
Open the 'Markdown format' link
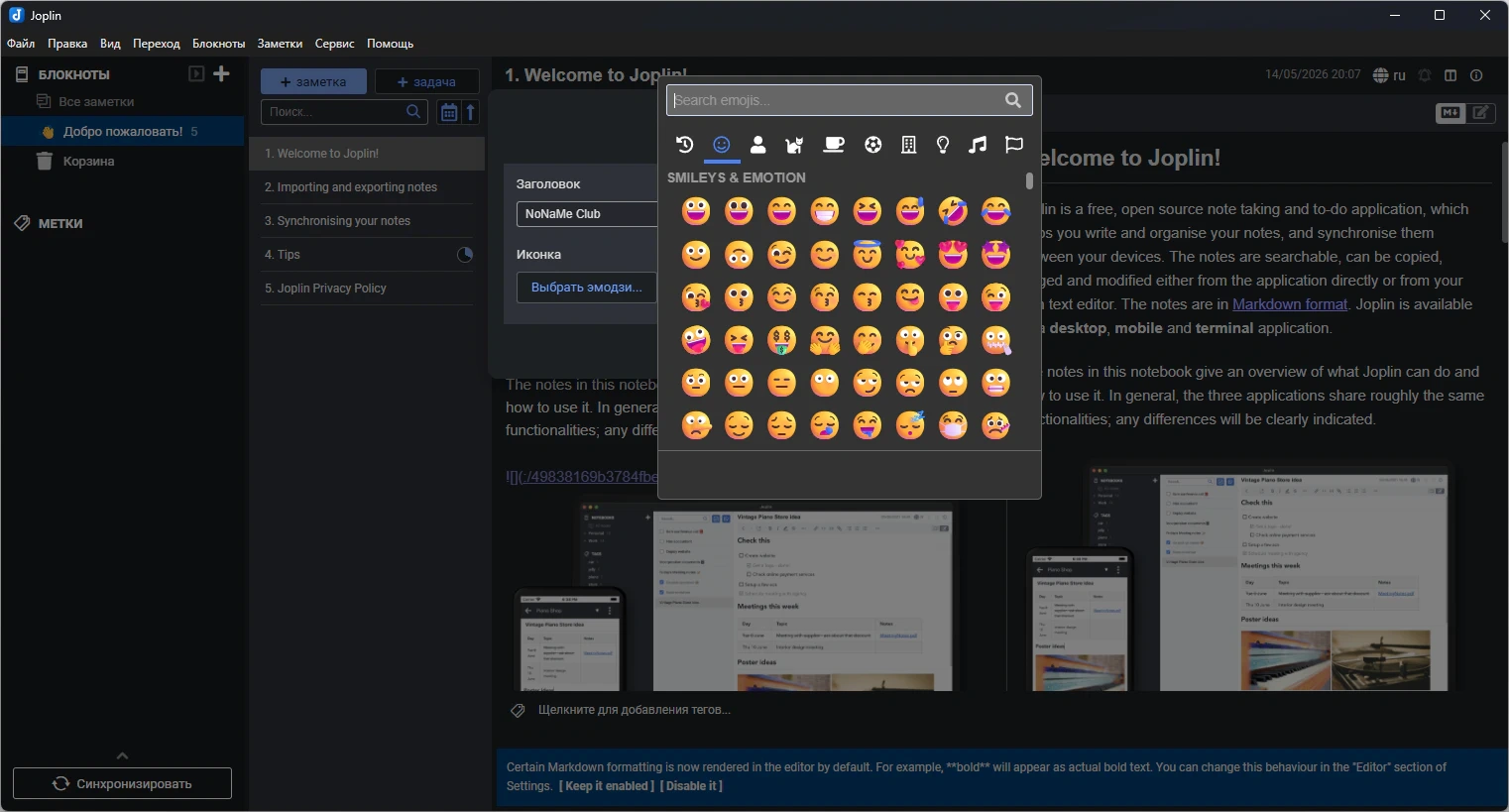(1290, 304)
